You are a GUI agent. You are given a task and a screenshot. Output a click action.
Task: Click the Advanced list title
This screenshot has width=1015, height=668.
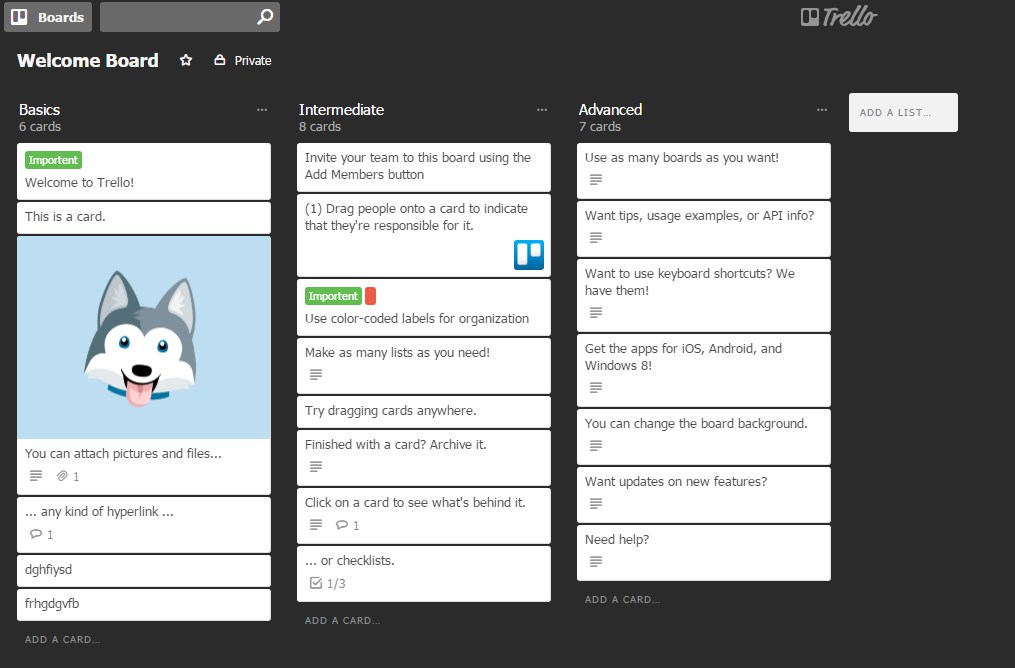(610, 109)
